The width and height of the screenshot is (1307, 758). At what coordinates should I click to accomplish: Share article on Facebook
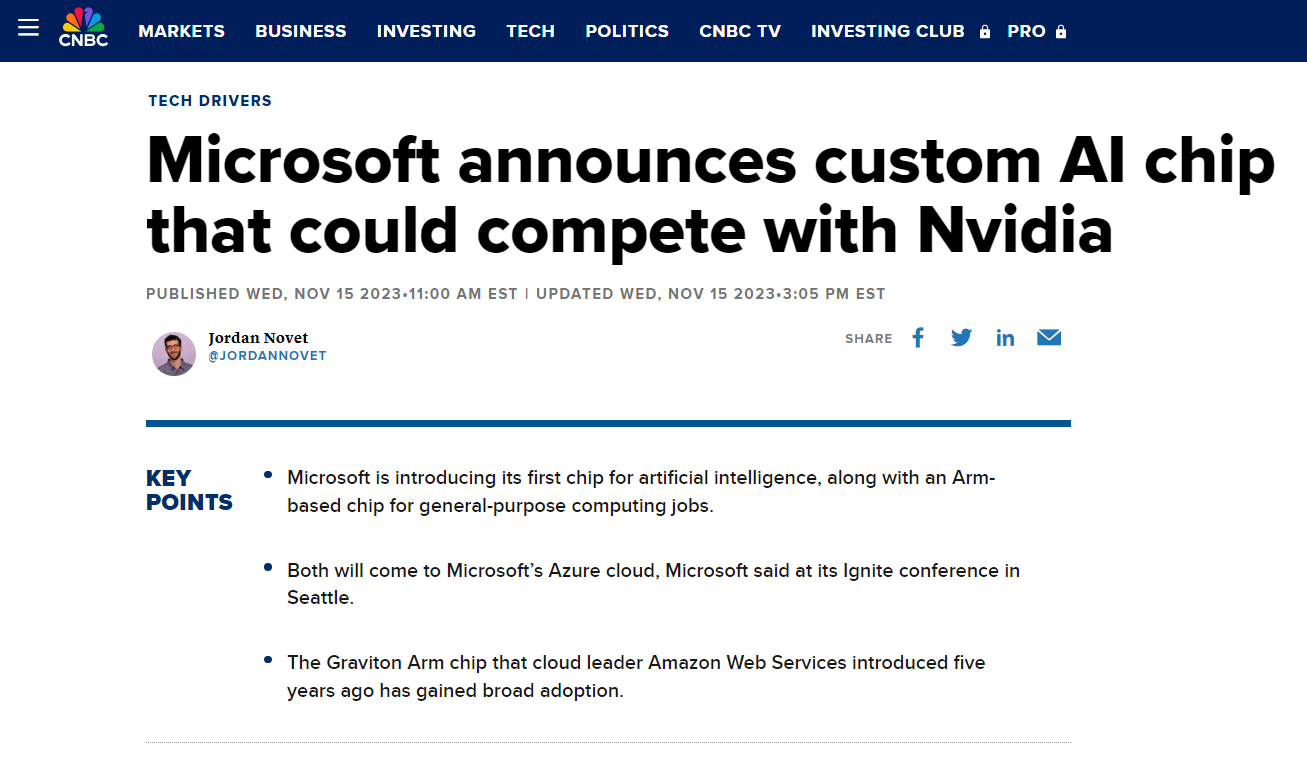(918, 338)
